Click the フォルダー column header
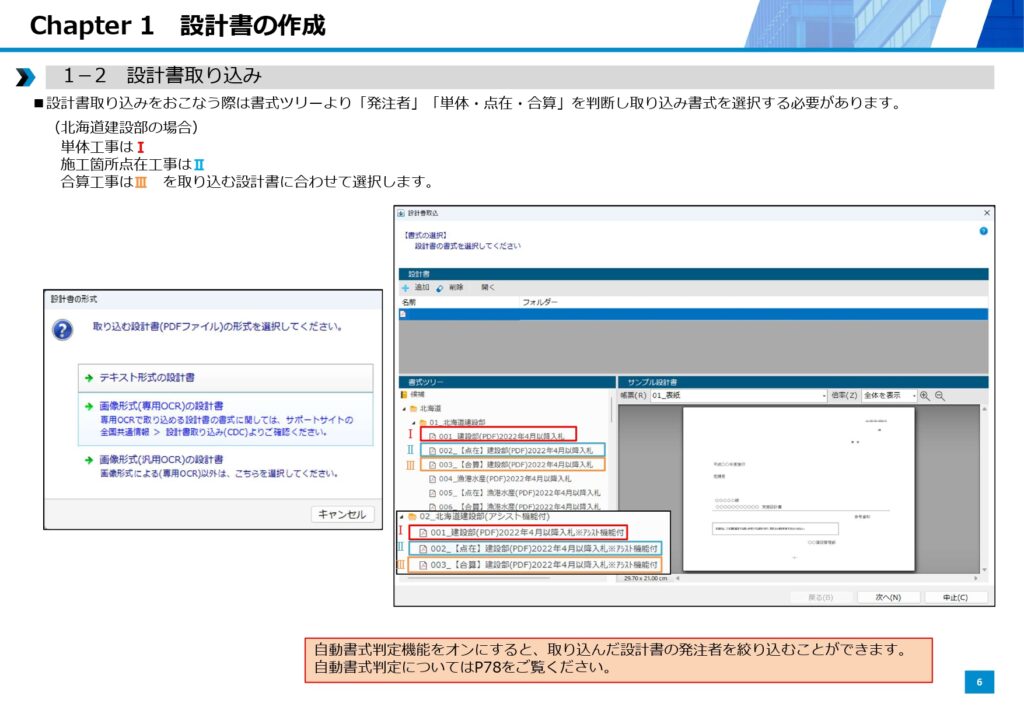 pyautogui.click(x=540, y=301)
